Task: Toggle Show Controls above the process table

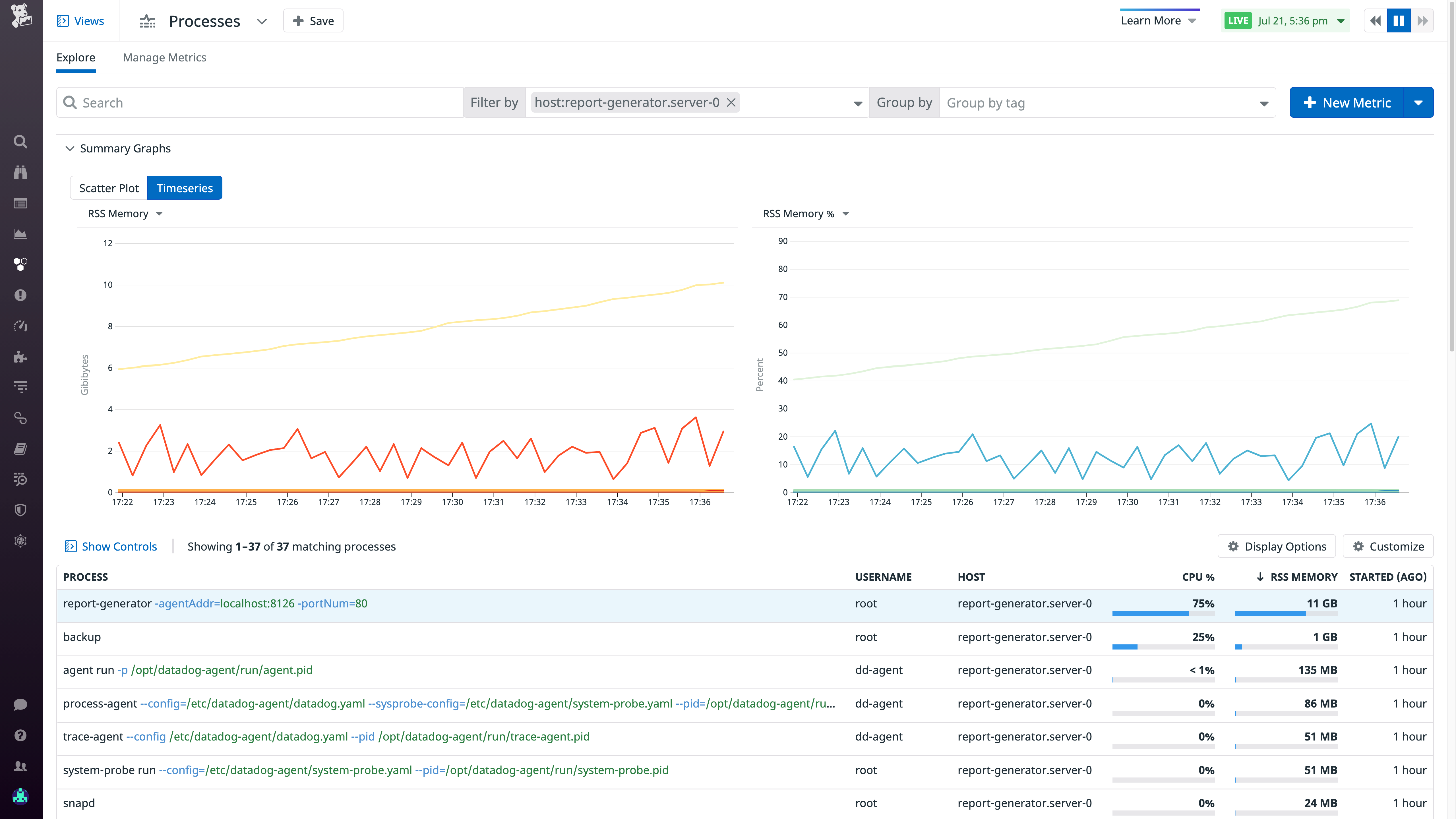Action: pos(111,546)
